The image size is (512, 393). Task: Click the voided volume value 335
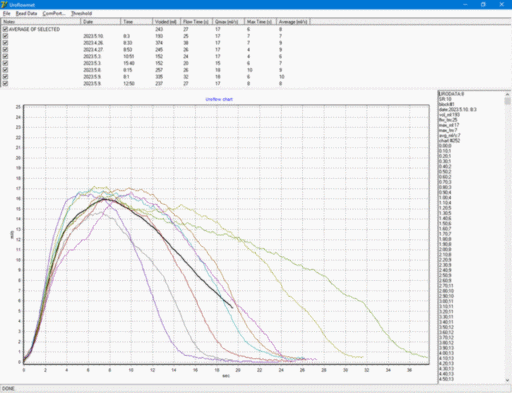pos(159,77)
